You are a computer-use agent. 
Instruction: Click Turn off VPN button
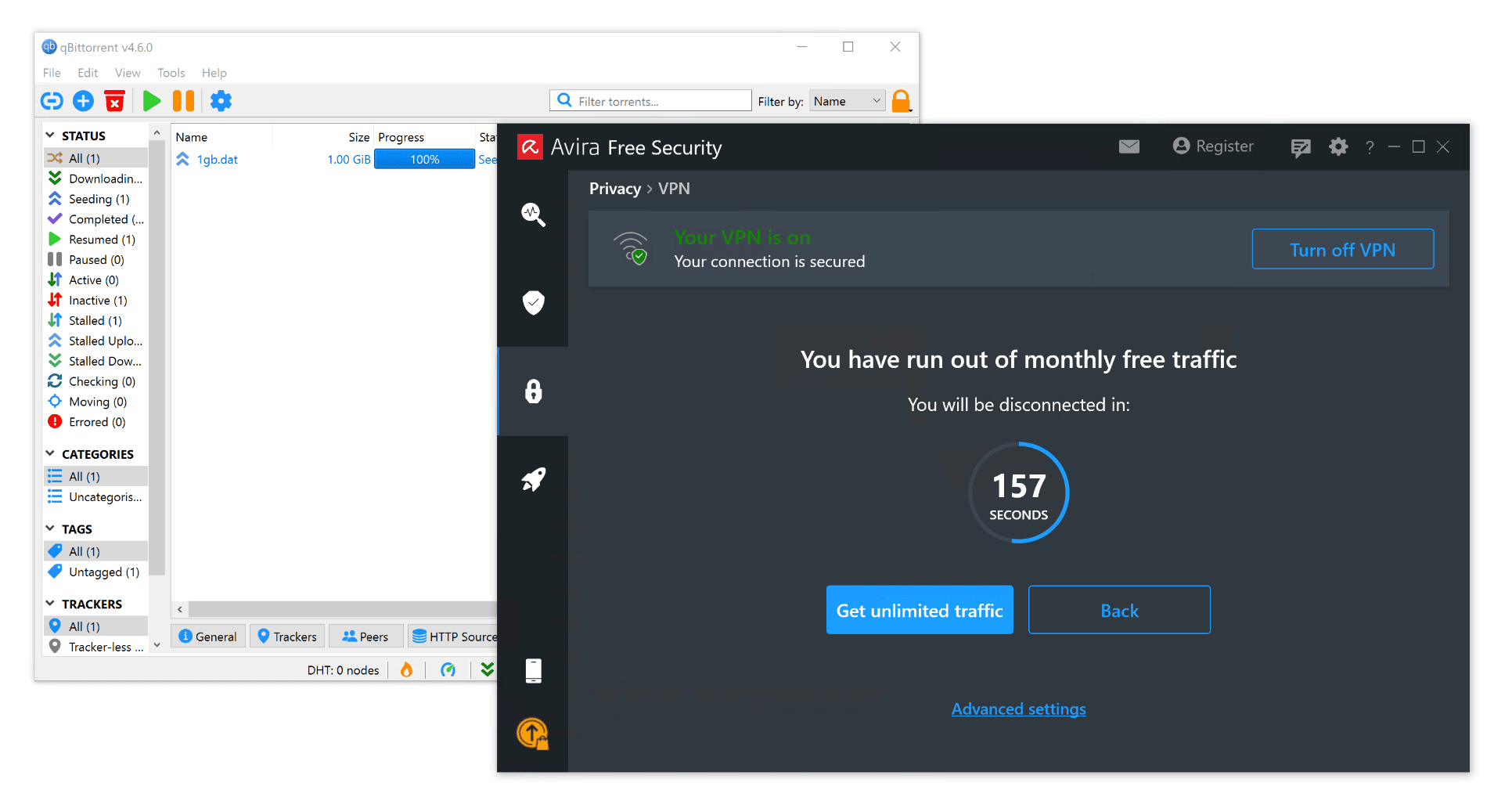click(1343, 249)
